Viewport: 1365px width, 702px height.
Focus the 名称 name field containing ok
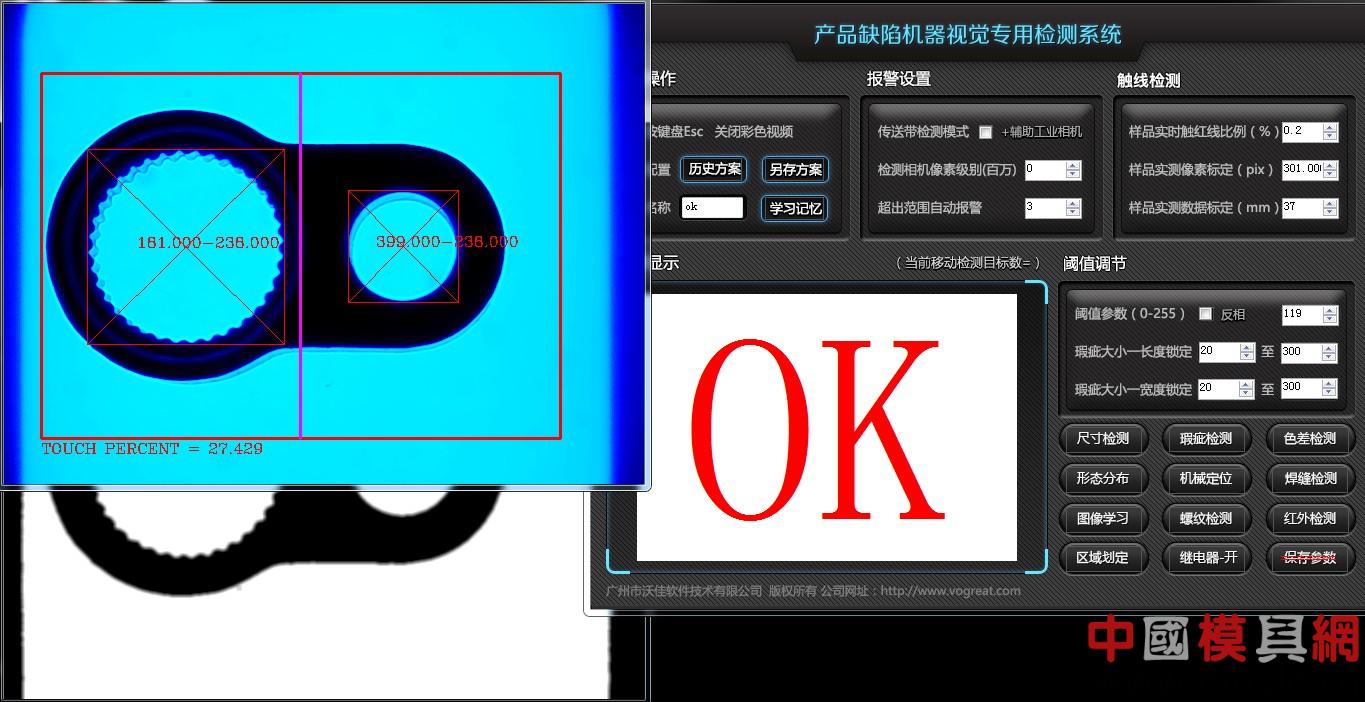[x=712, y=207]
